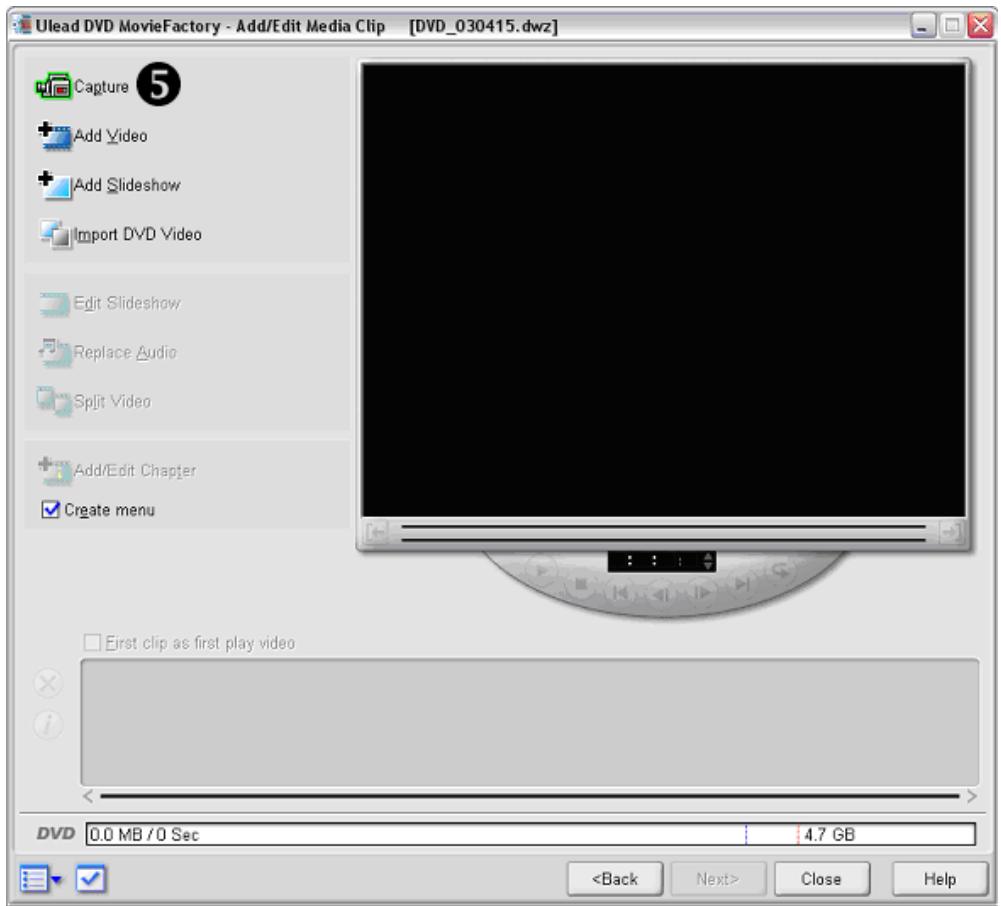Click the delete clip X icon

[48, 684]
